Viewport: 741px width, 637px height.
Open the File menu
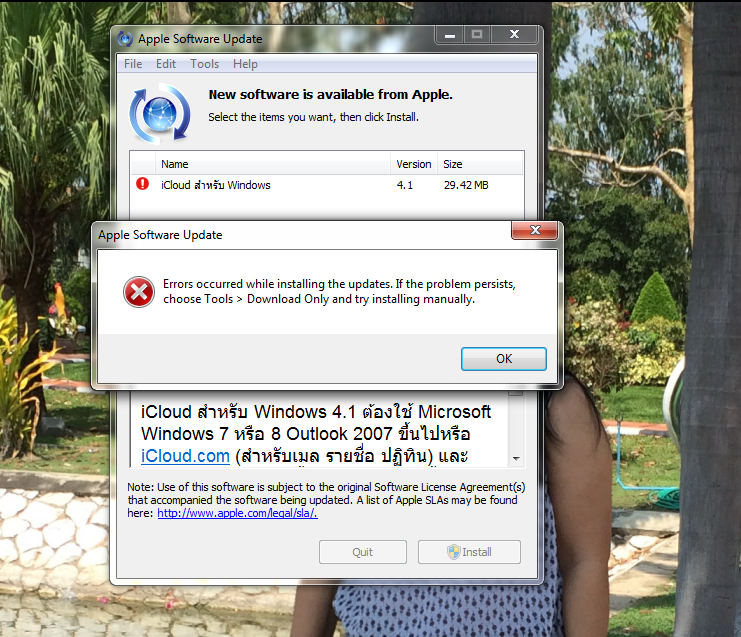tap(133, 64)
